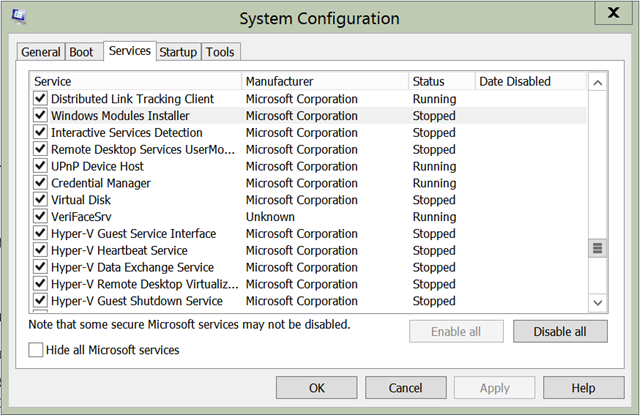This screenshot has width=640, height=415.
Task: Enable Hide all Microsoft services checkbox
Action: coord(36,350)
